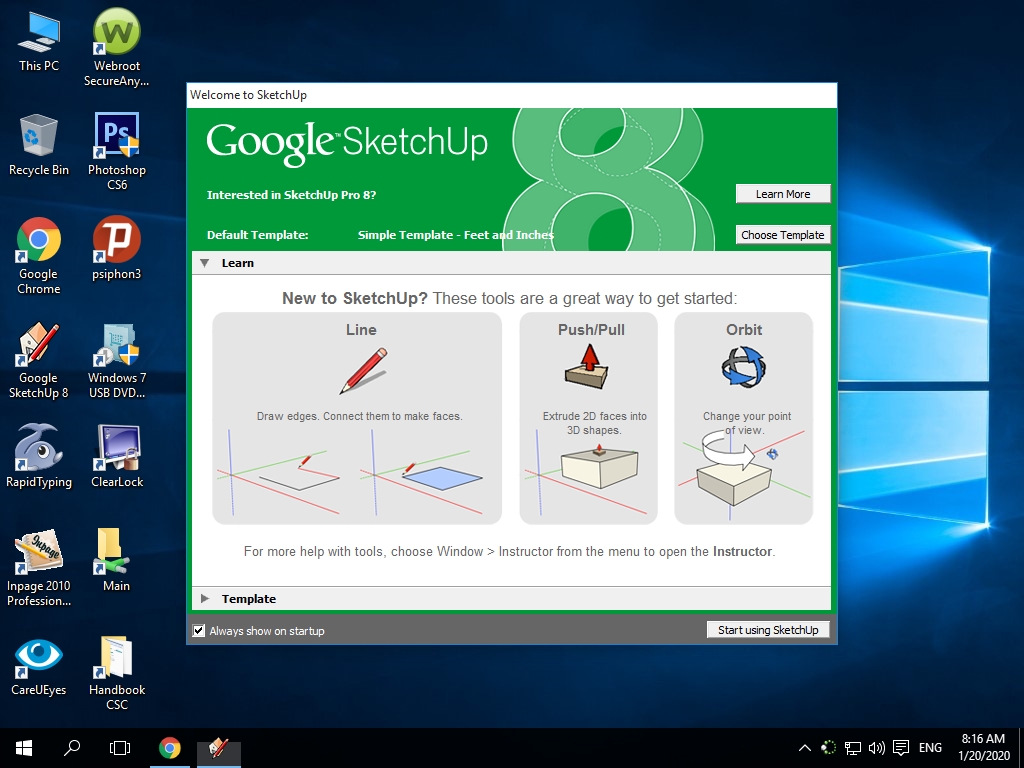This screenshot has height=768, width=1024.
Task: Open ClearLock desktop shortcut
Action: 116,456
